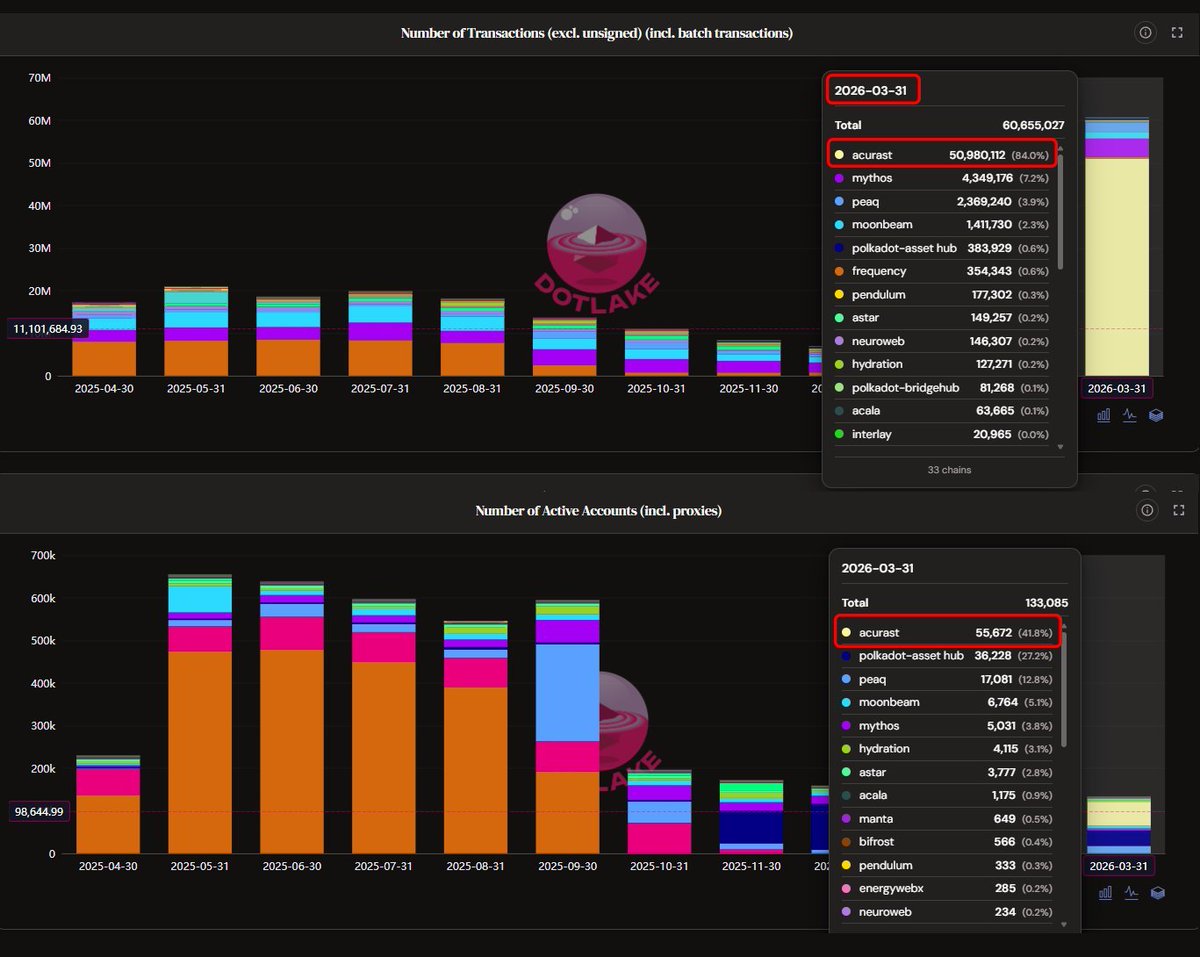Click 2025-11-30 bar in Active Accounts chart

[751, 817]
